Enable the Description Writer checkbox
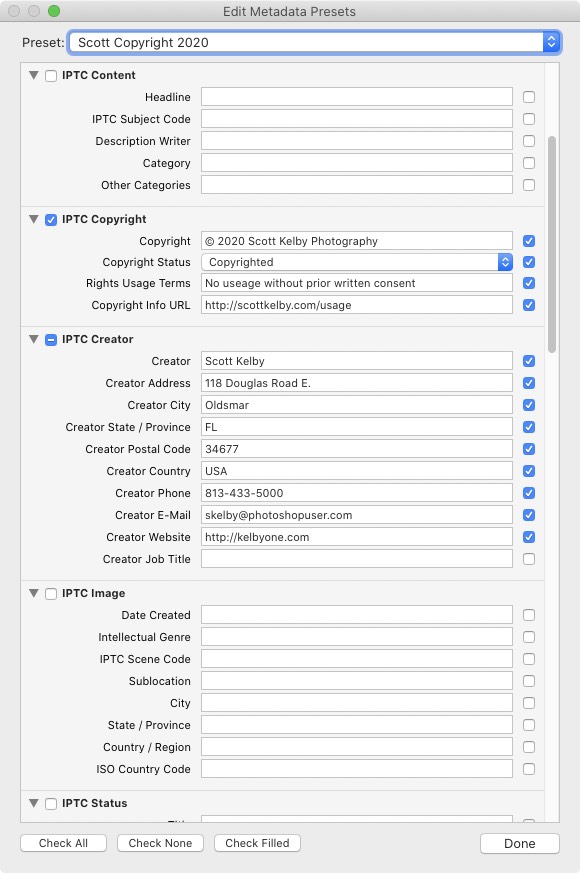Viewport: 580px width, 873px height. coord(529,141)
